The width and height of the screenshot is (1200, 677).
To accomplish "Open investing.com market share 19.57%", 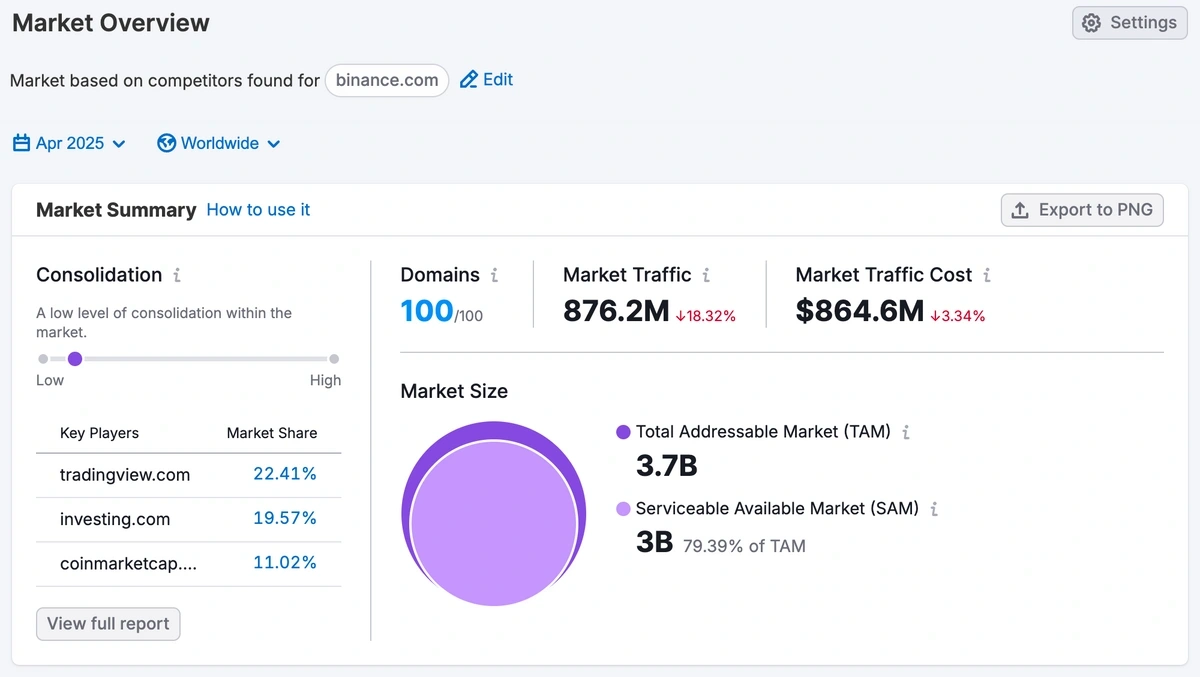I will click(x=285, y=519).
